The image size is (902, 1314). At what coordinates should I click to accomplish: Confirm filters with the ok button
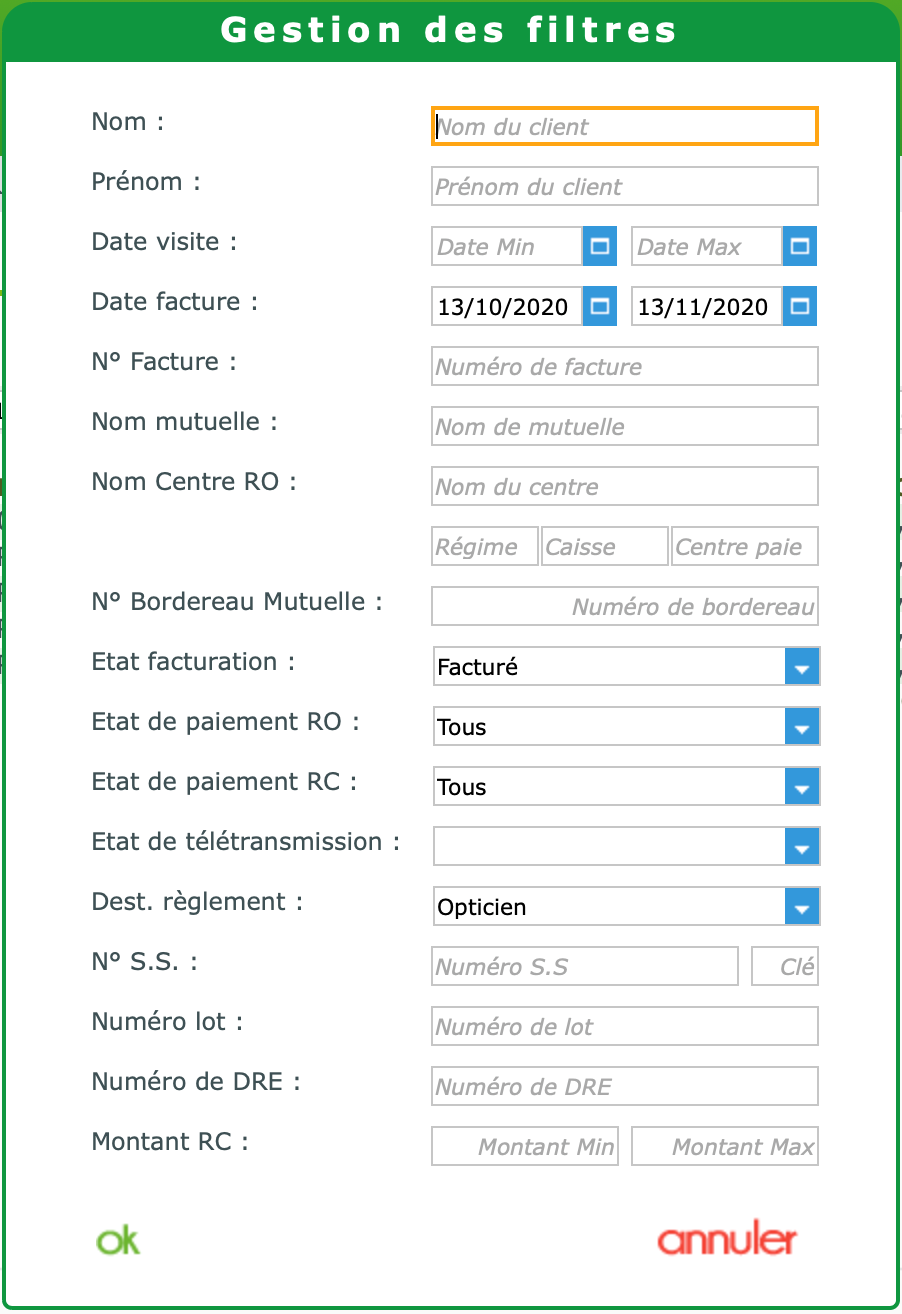point(118,1241)
